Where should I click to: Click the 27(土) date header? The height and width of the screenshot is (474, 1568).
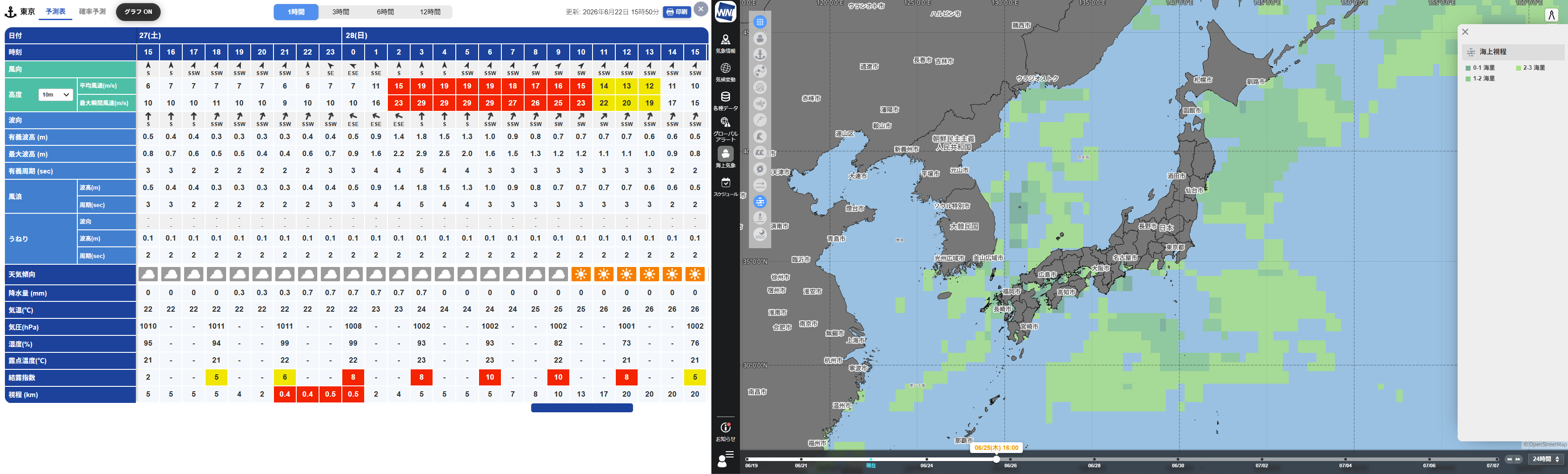tap(239, 35)
